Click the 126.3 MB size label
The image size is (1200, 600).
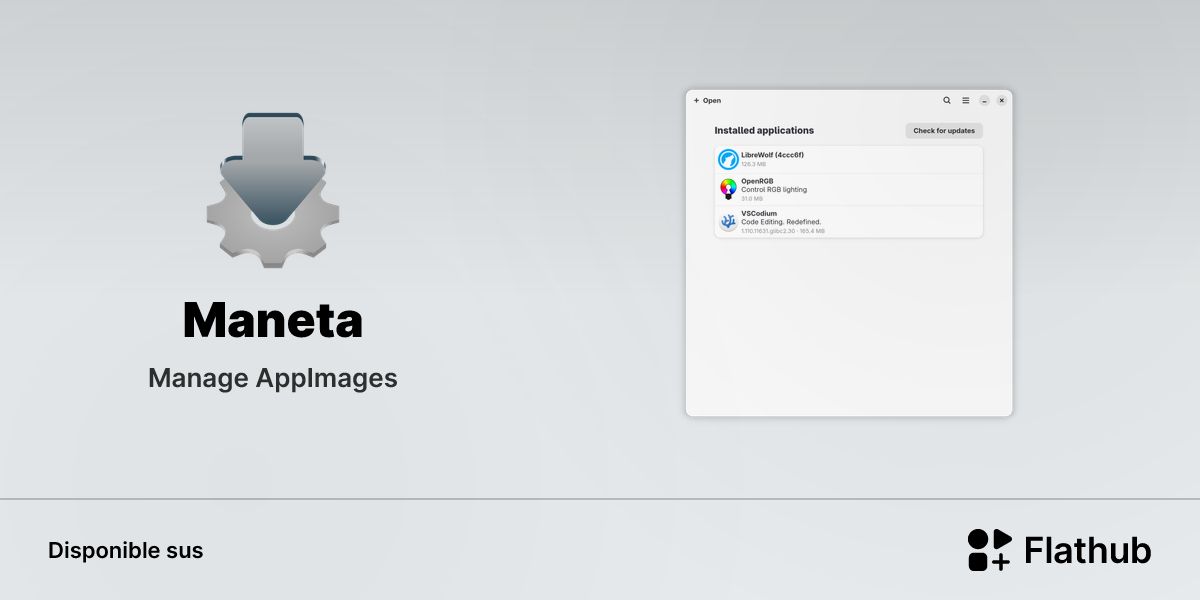coord(753,164)
